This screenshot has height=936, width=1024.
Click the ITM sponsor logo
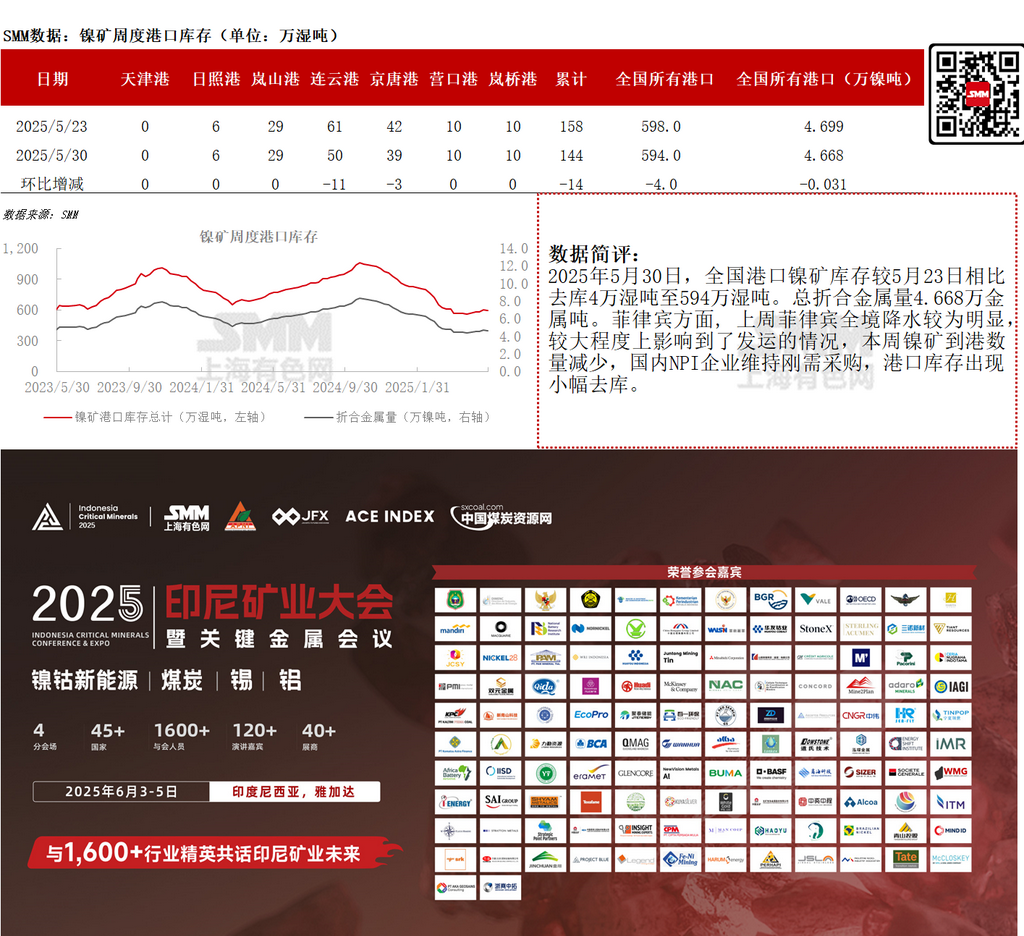tap(951, 802)
